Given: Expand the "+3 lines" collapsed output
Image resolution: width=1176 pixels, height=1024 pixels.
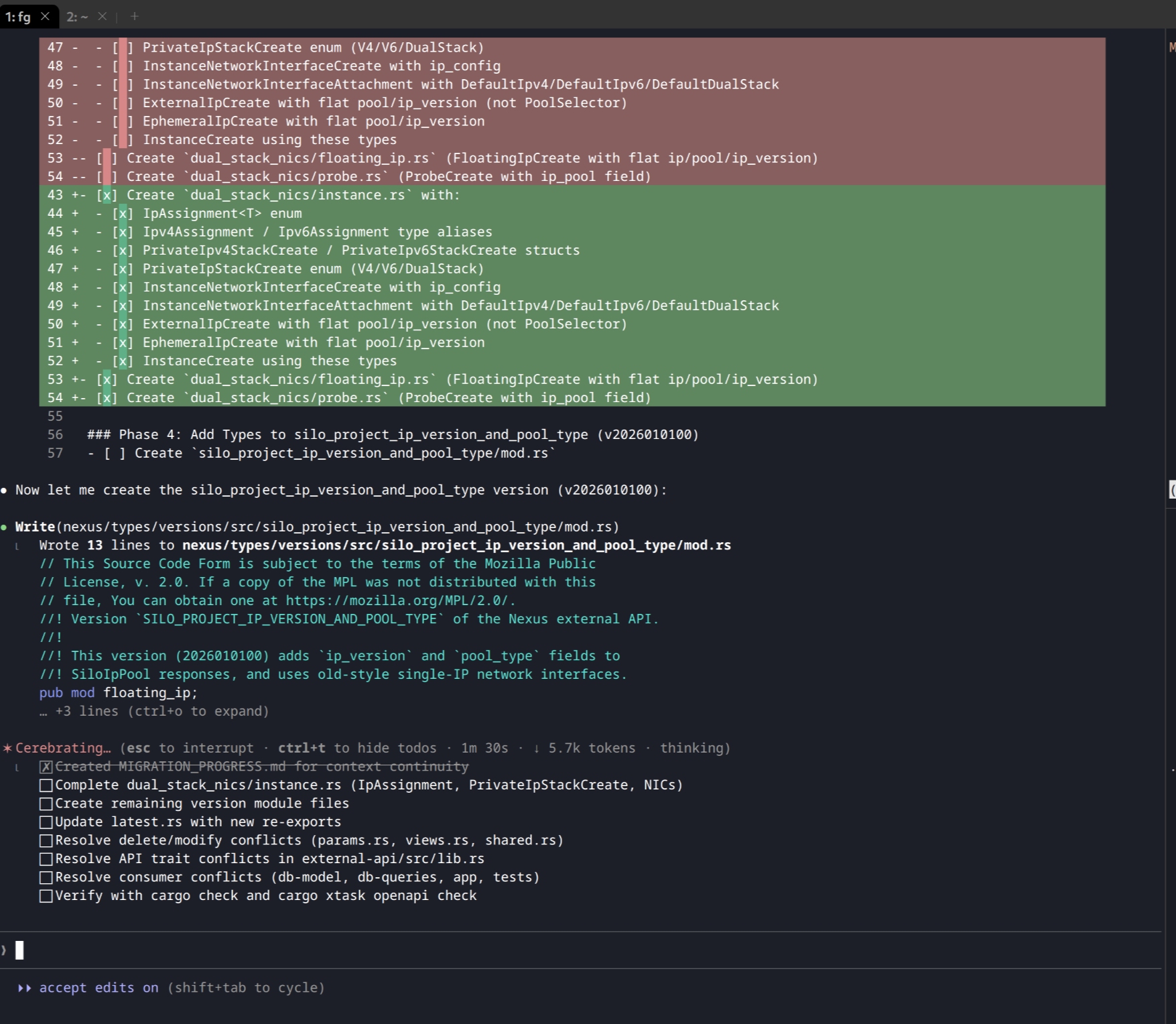Looking at the screenshot, I should (x=154, y=711).
